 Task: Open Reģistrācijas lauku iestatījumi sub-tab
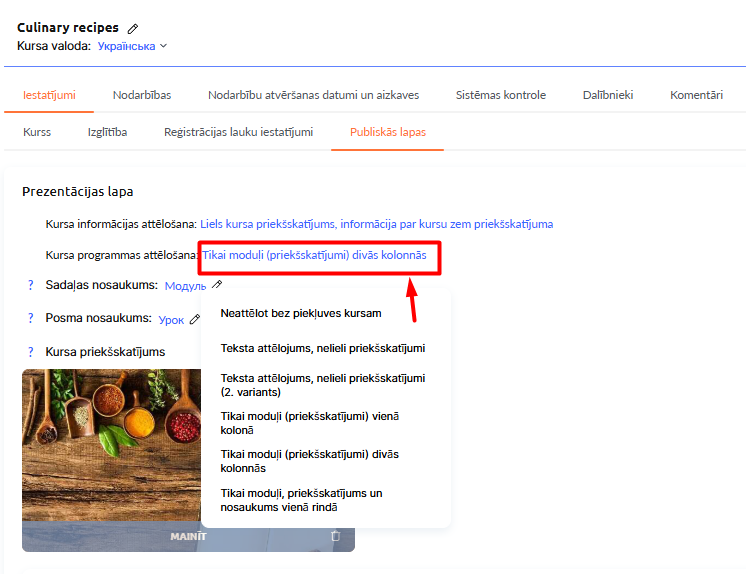click(x=238, y=132)
